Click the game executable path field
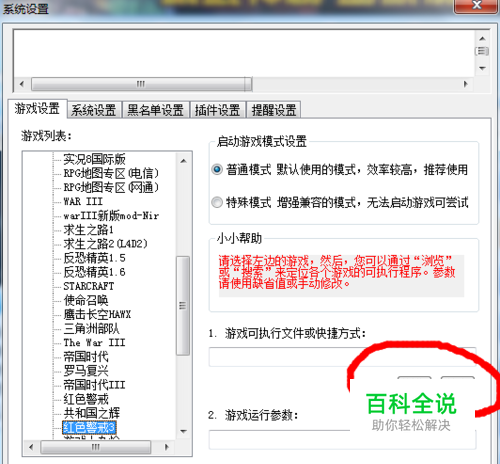Viewport: 500px width, 464px height. [342, 357]
